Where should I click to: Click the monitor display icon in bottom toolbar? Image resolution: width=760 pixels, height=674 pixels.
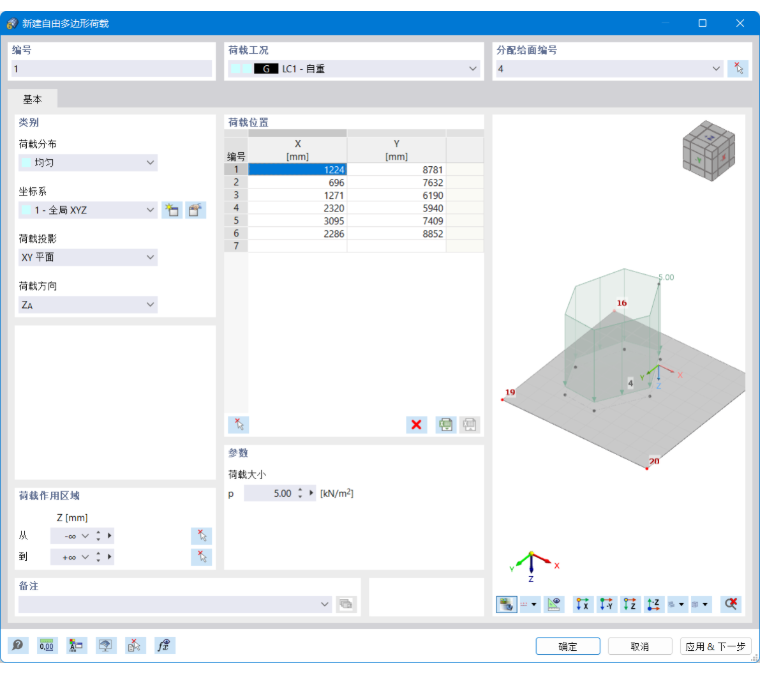coord(106,645)
